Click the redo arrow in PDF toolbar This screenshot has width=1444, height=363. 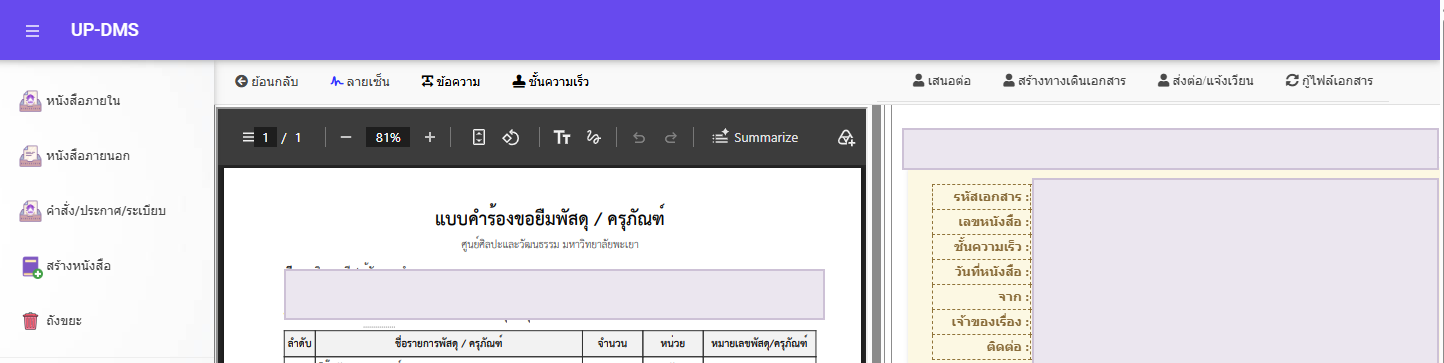[x=671, y=137]
